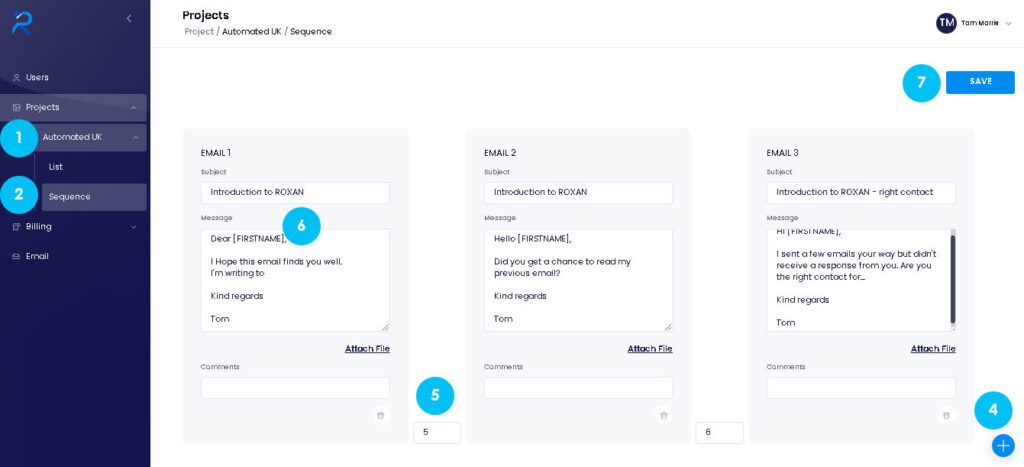1024x467 pixels.
Task: Click the Sequence breadcrumb item
Action: 311,31
